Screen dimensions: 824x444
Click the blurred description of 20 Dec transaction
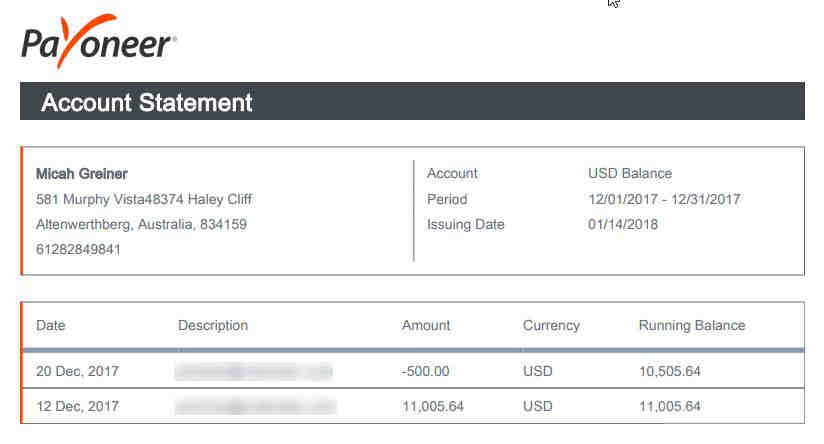click(254, 371)
